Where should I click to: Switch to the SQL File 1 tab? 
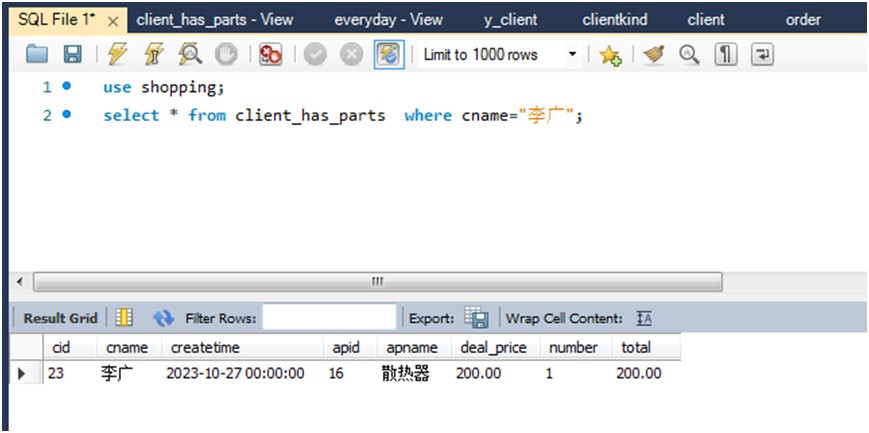(57, 21)
